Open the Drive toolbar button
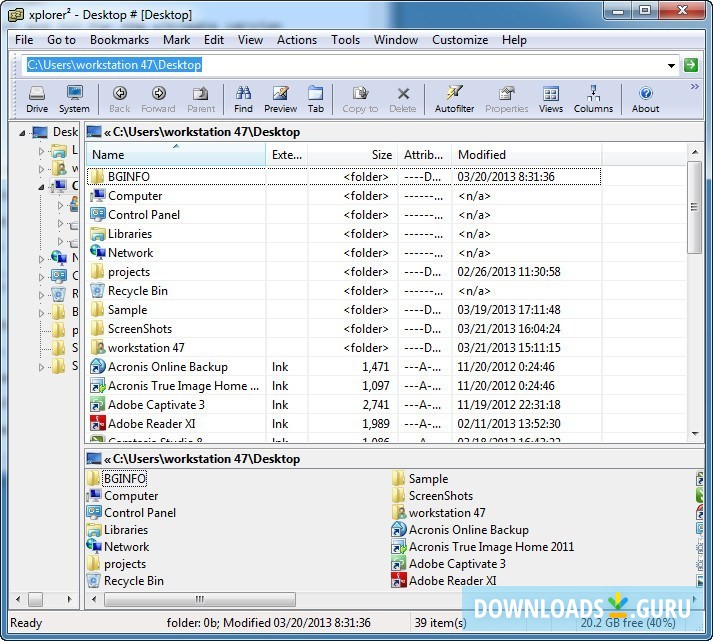The width and height of the screenshot is (713, 641). click(x=37, y=99)
